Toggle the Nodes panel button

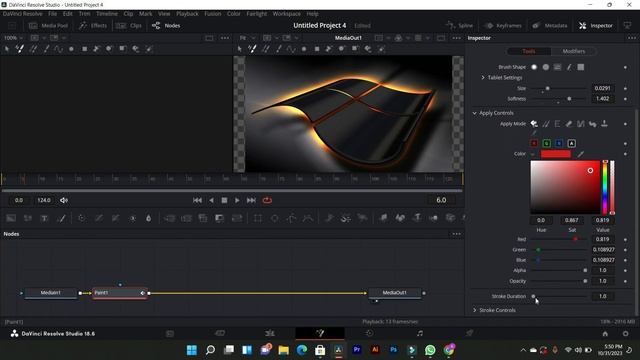[x=166, y=25]
